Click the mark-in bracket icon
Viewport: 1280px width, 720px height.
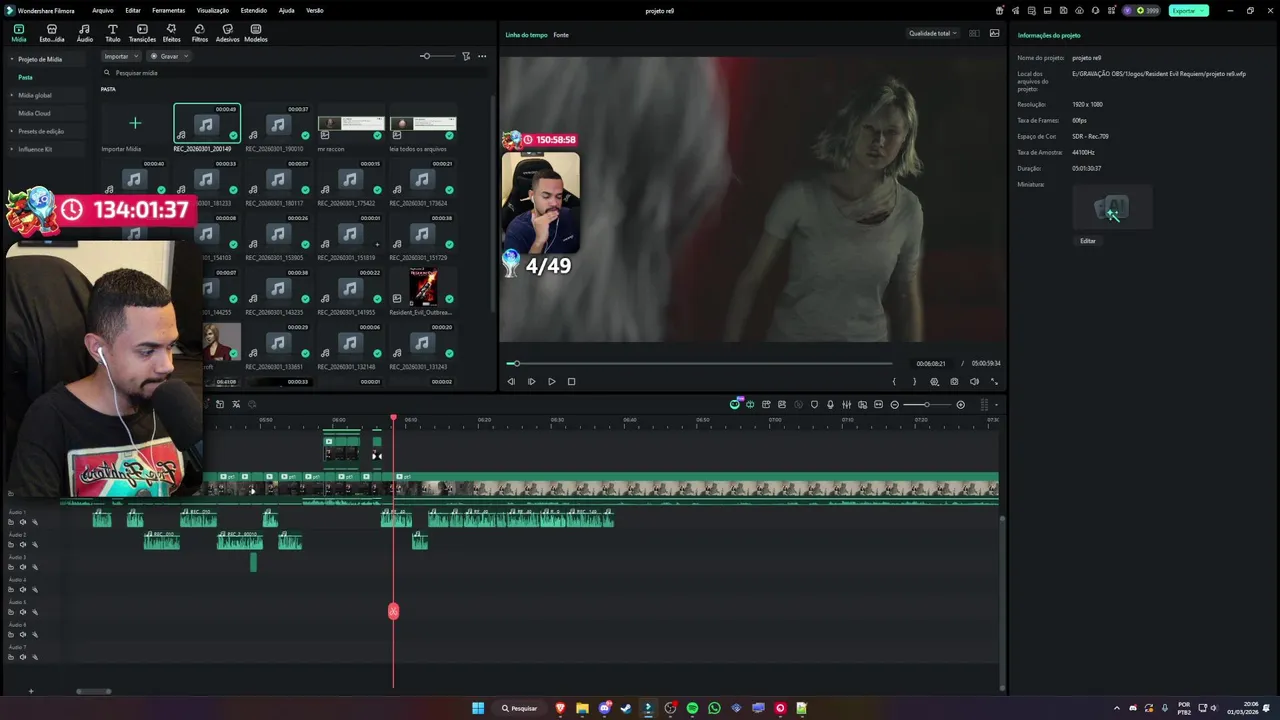[894, 381]
